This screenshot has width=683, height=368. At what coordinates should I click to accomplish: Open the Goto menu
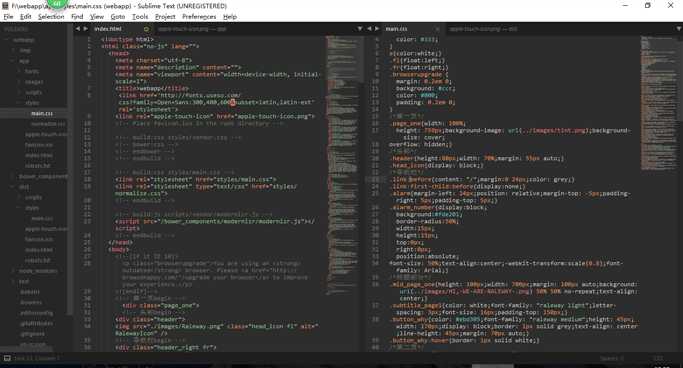pos(118,17)
